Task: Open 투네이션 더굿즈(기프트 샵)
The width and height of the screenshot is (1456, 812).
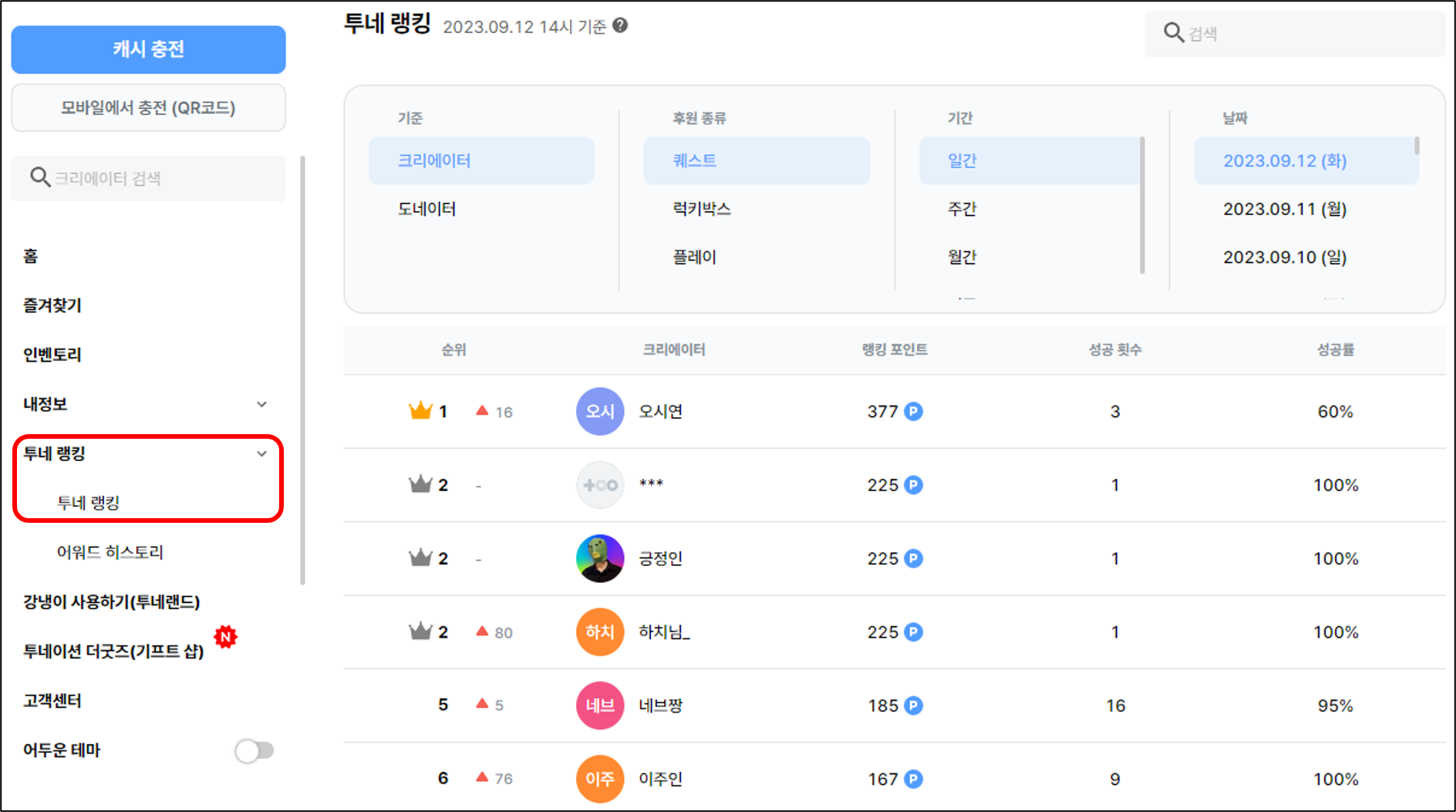Action: point(113,652)
